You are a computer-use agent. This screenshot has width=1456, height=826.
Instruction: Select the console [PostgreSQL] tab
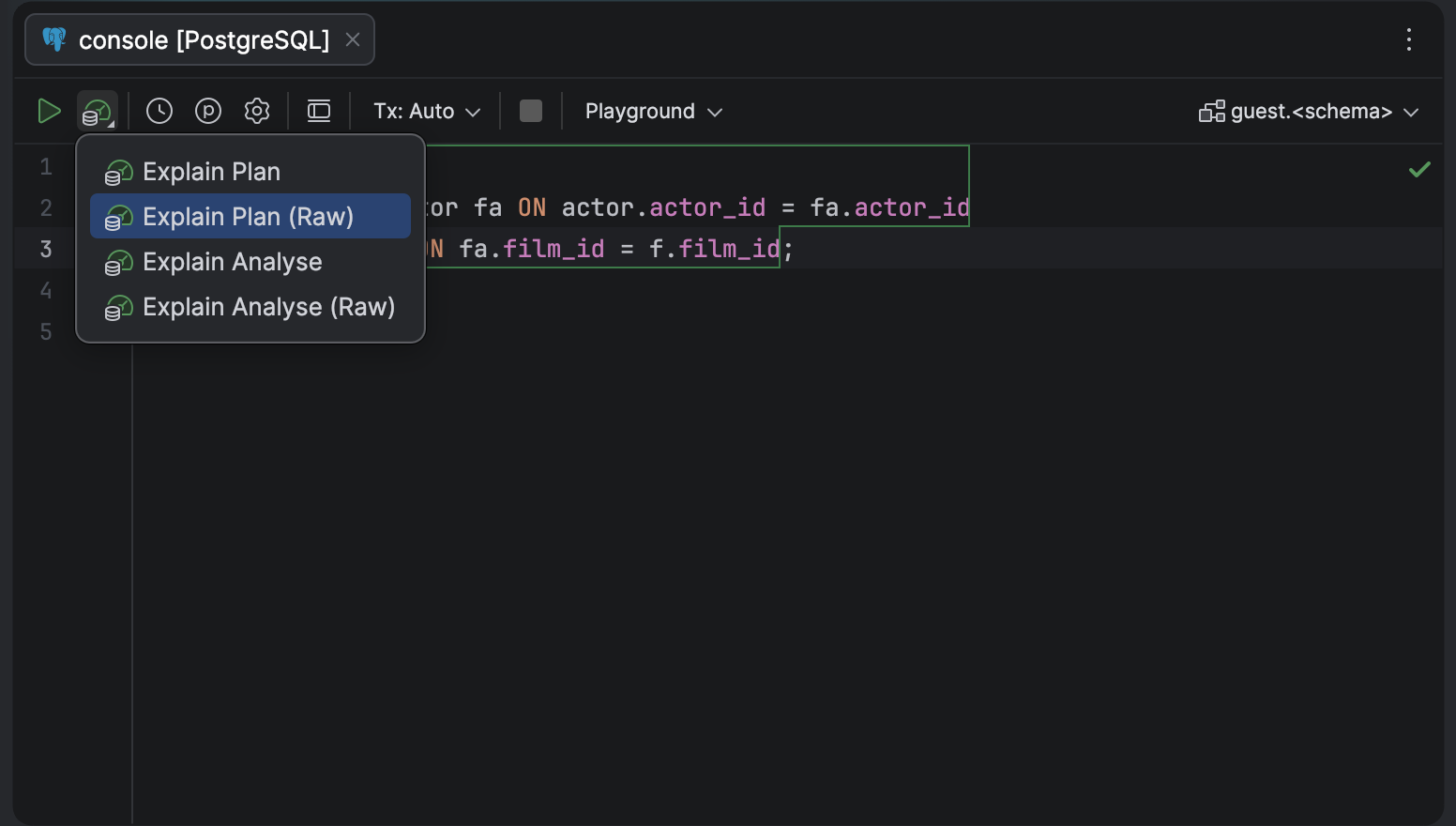coord(200,39)
